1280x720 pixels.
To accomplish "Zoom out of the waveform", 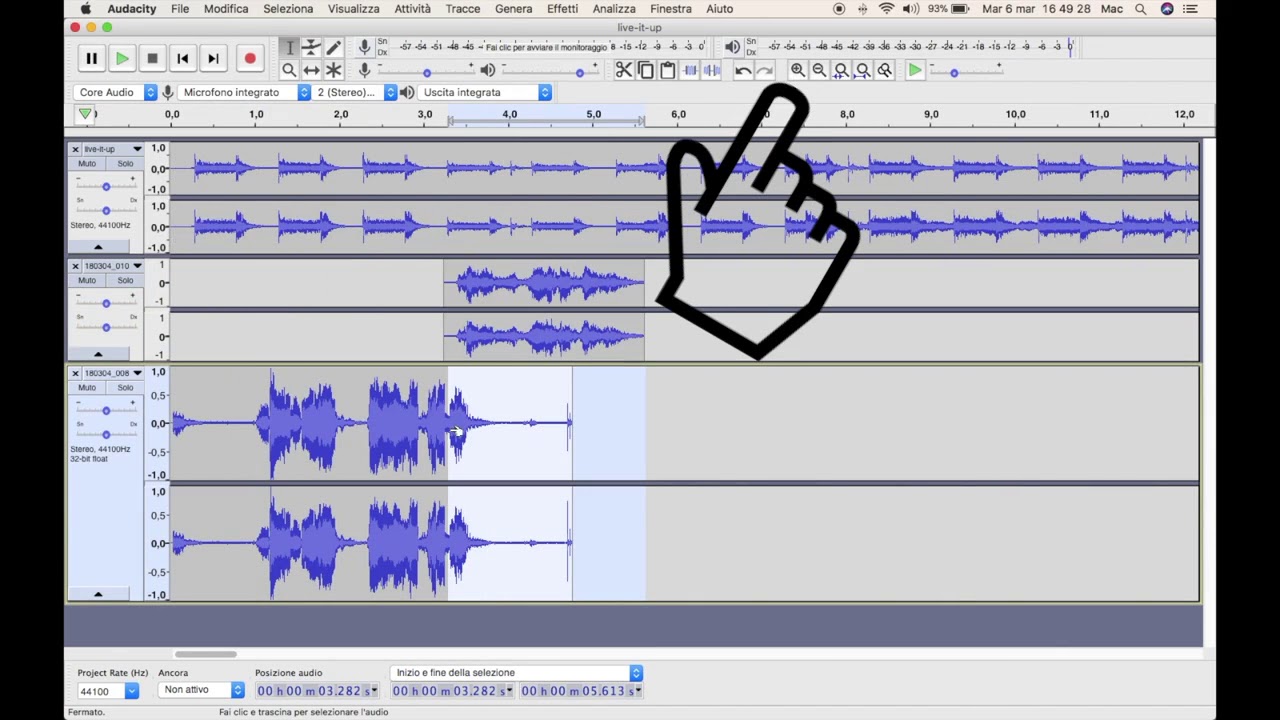I will [819, 70].
